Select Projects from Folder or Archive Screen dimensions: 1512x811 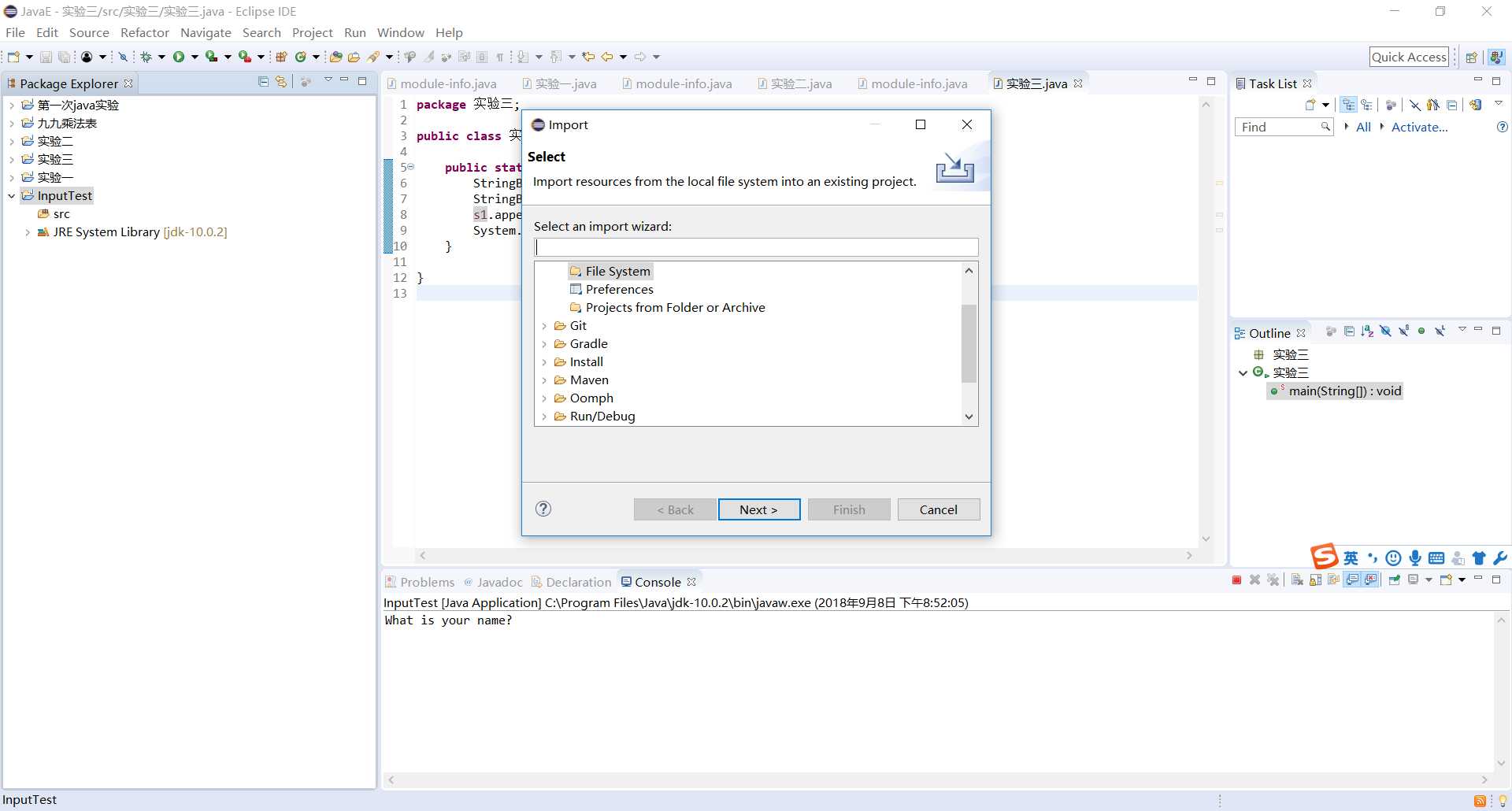pos(667,307)
